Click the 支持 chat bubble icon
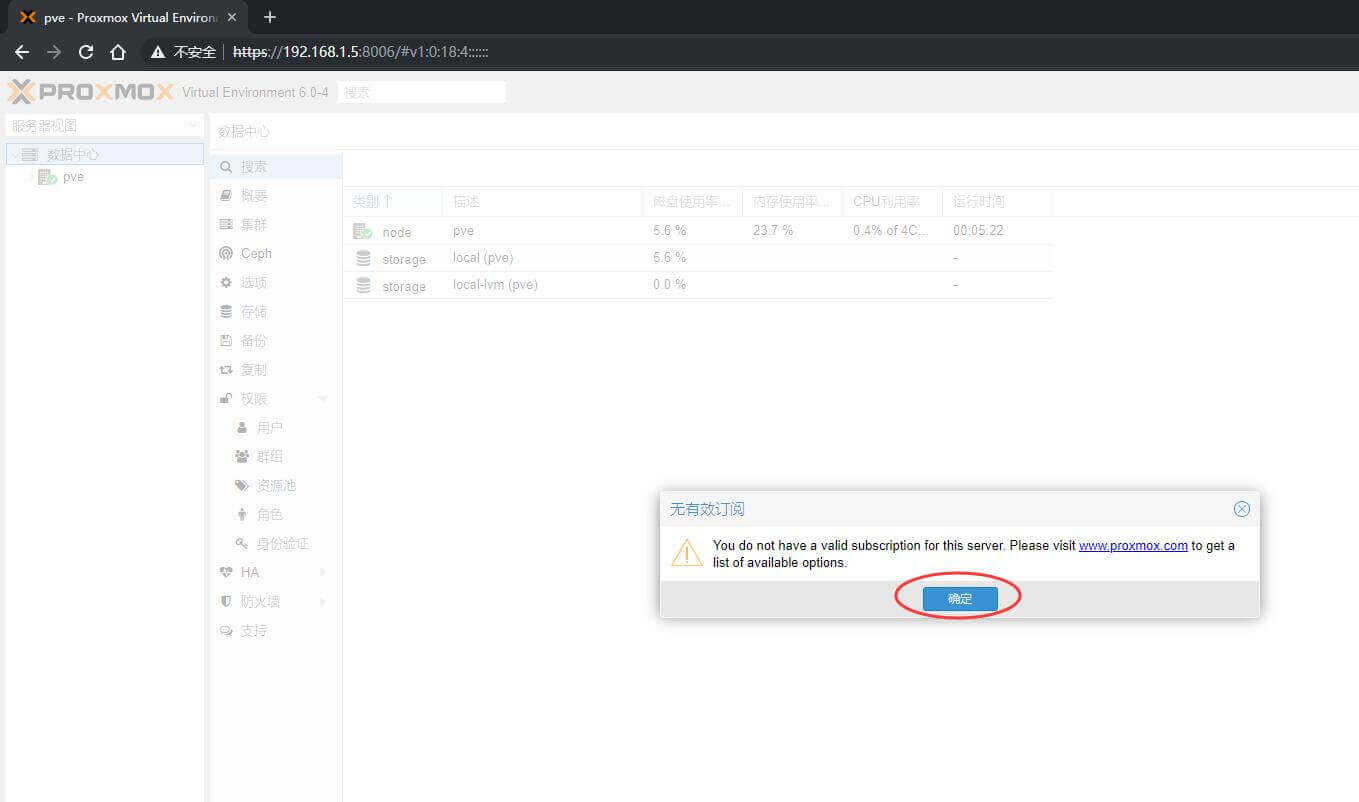 [x=226, y=631]
